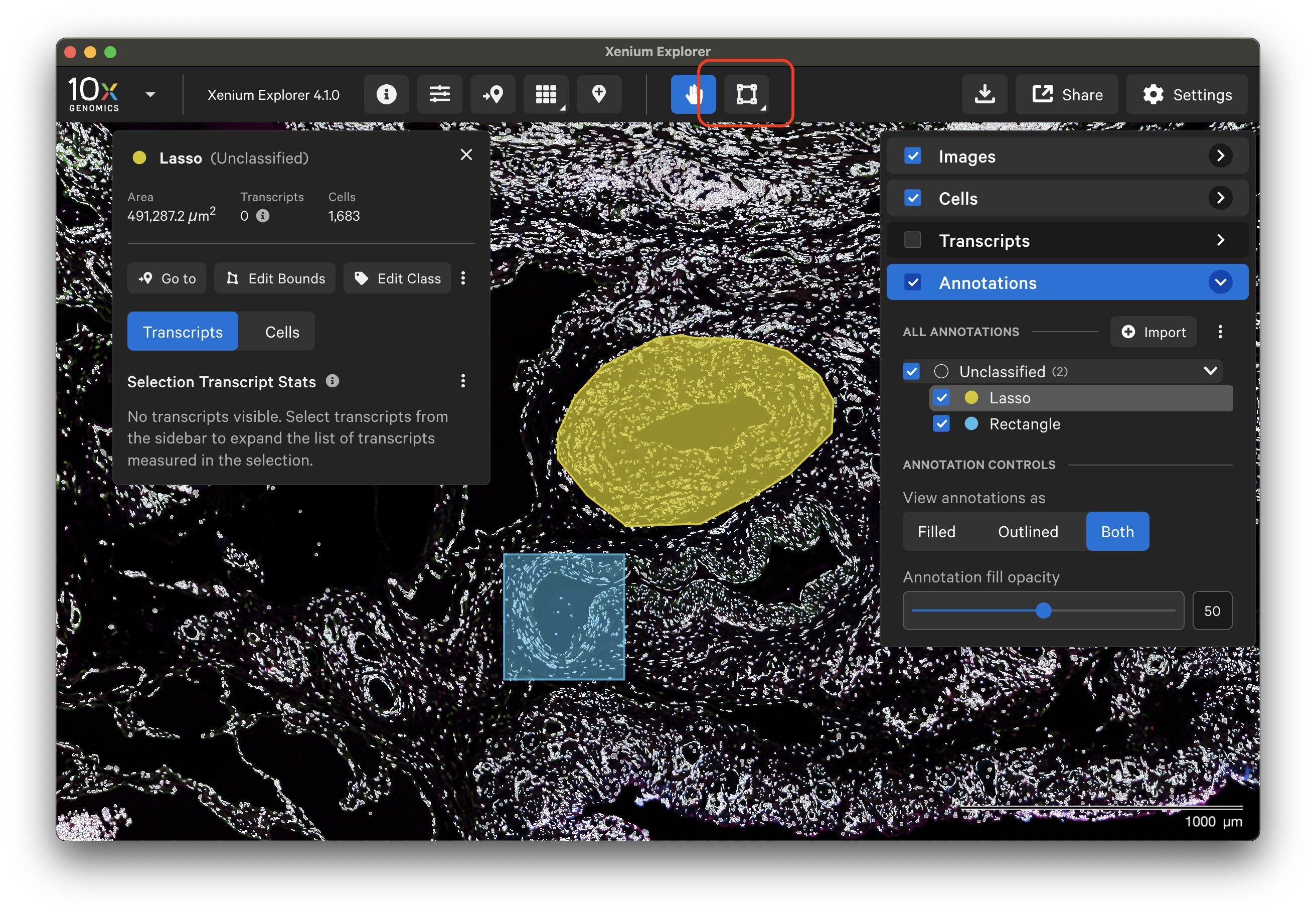Click the add location pin icon
Screen dimensions: 1316x915
click(x=599, y=95)
